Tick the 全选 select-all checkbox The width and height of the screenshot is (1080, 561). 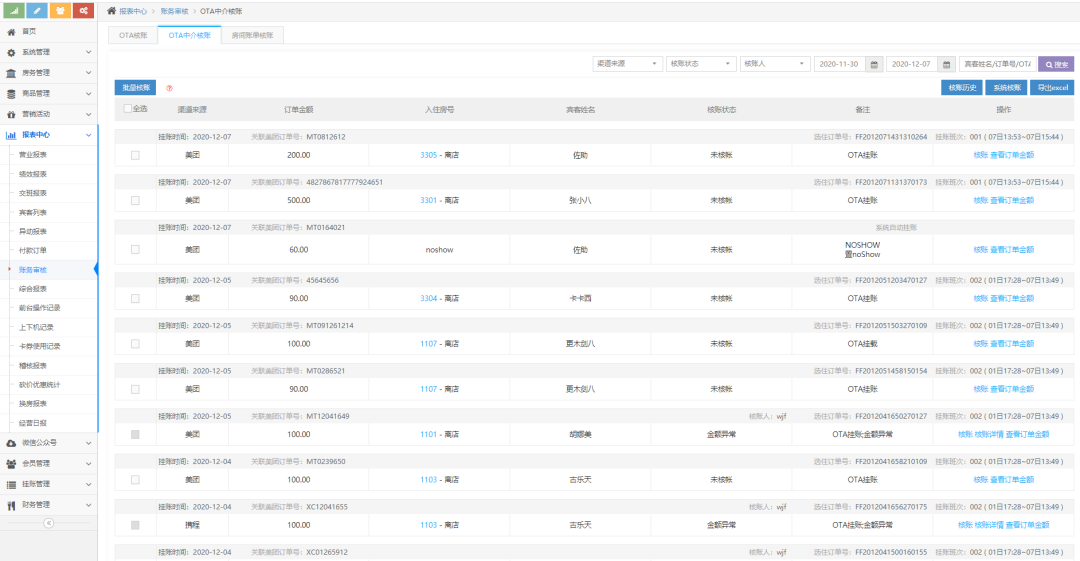click(x=127, y=108)
